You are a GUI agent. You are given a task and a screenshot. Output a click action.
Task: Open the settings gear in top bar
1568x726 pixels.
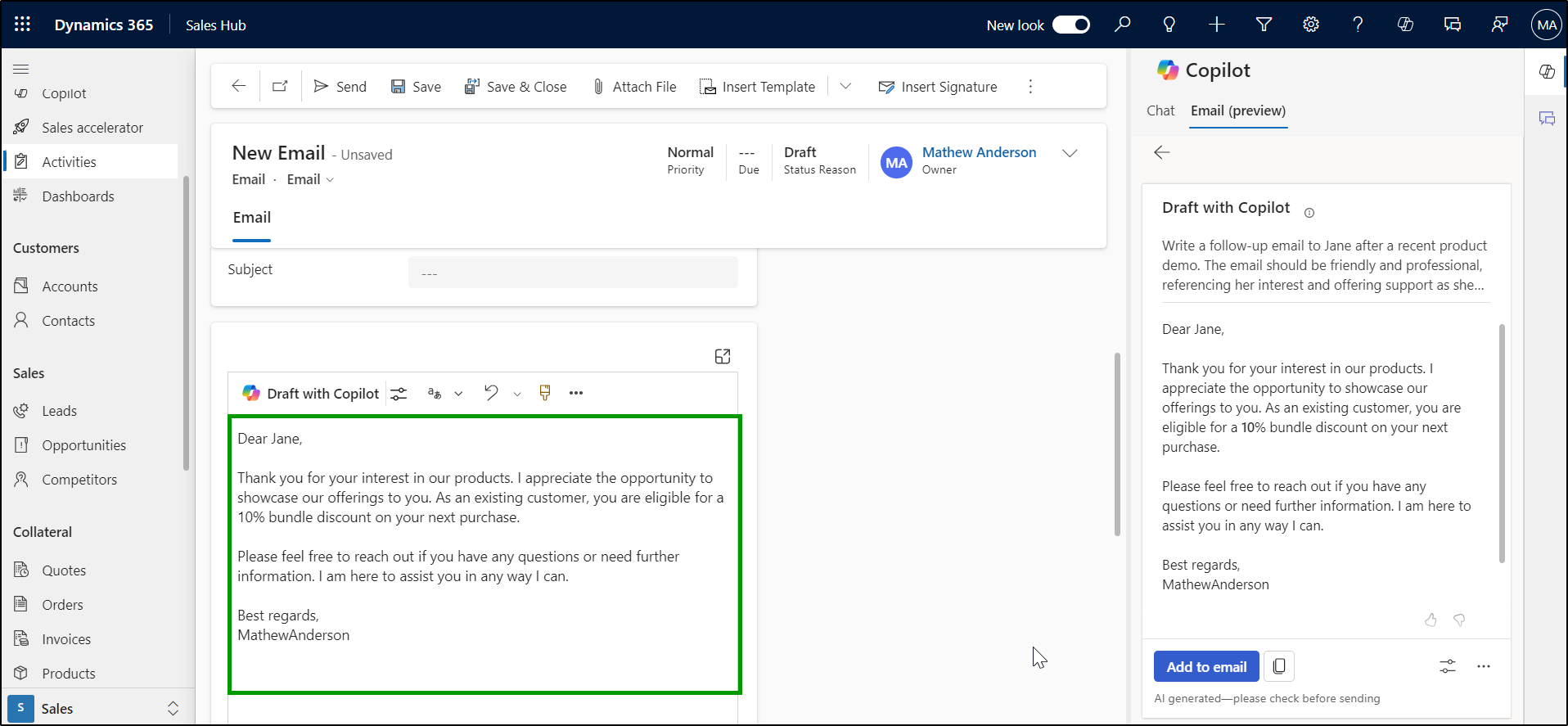click(x=1311, y=25)
